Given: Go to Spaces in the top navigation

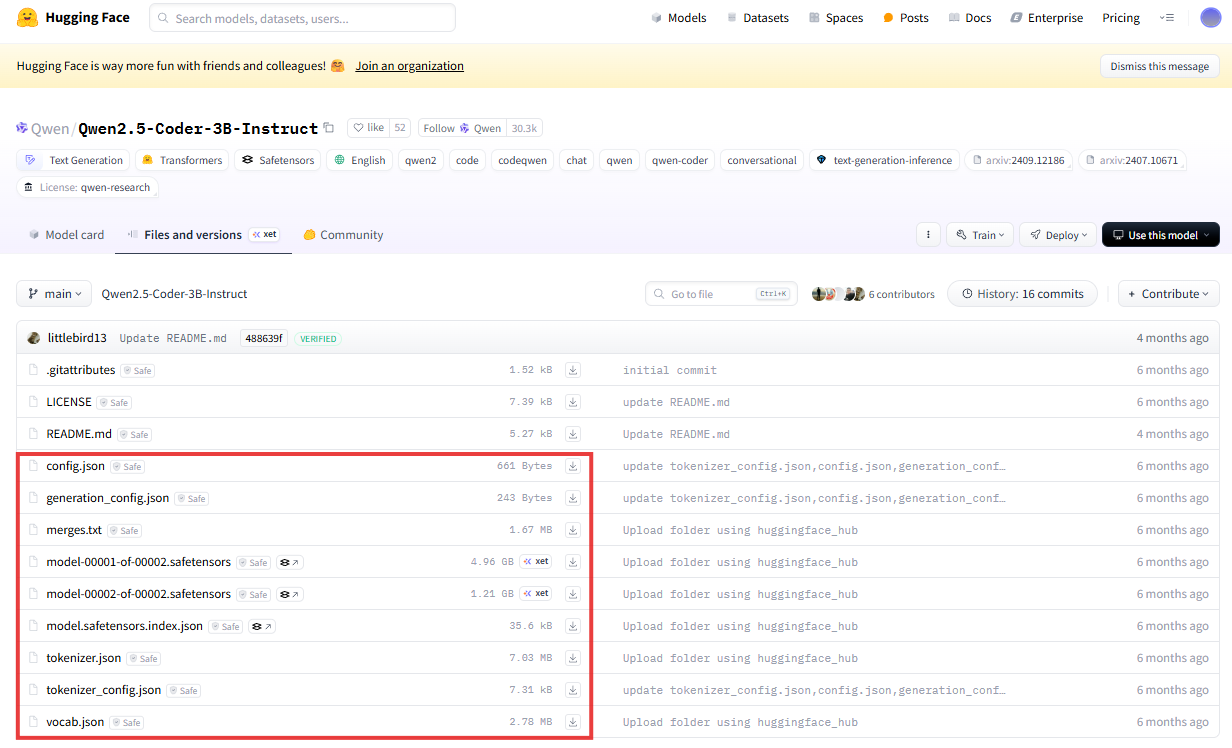Looking at the screenshot, I should tap(835, 18).
